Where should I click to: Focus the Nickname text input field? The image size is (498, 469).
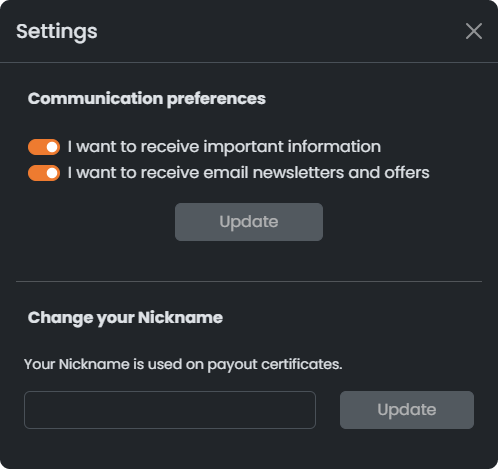click(170, 410)
